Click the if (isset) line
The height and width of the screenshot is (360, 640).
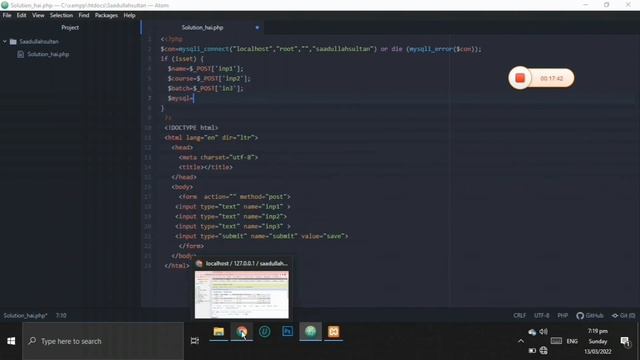click(x=182, y=59)
